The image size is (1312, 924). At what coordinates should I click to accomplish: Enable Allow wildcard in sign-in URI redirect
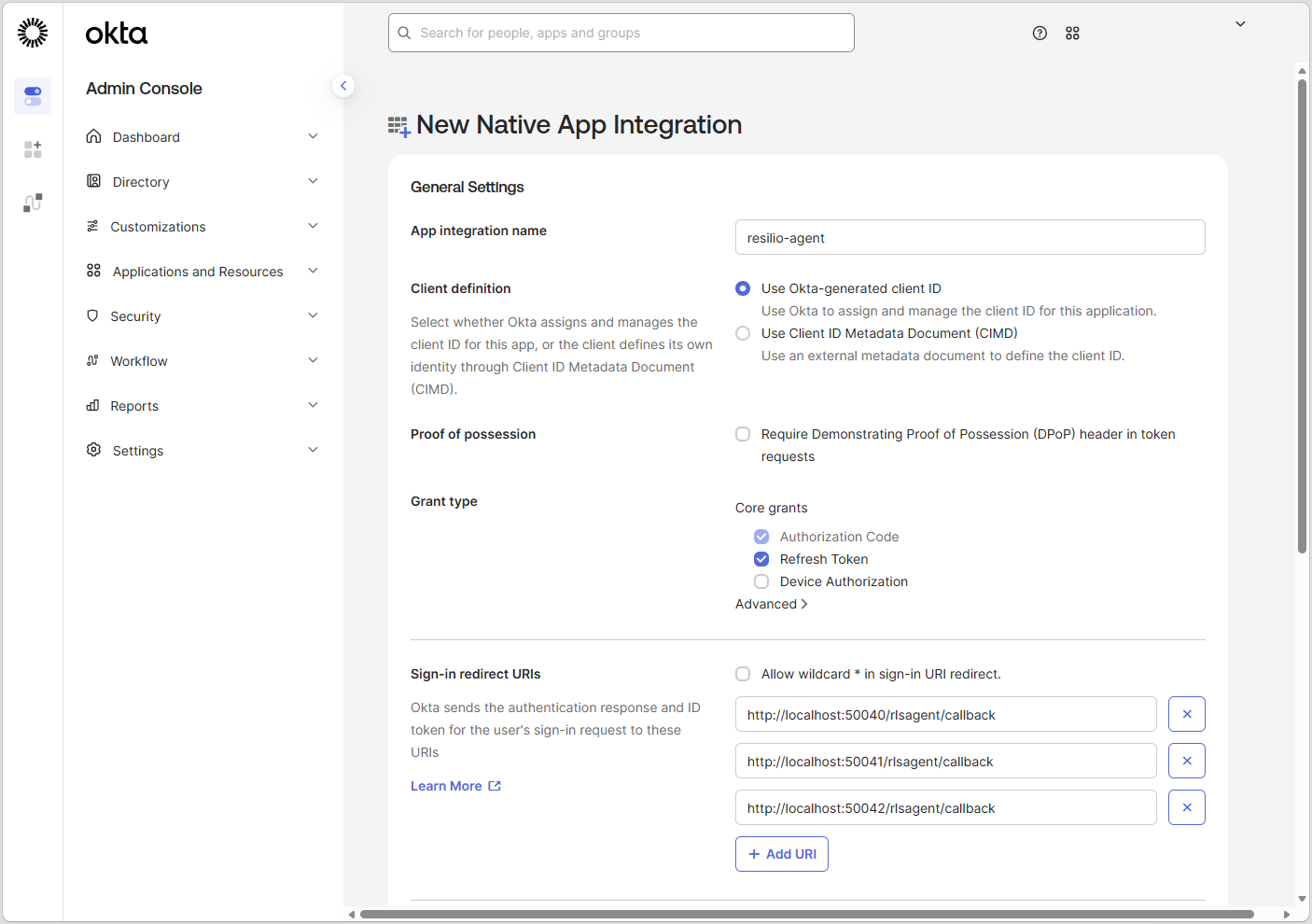tap(743, 674)
